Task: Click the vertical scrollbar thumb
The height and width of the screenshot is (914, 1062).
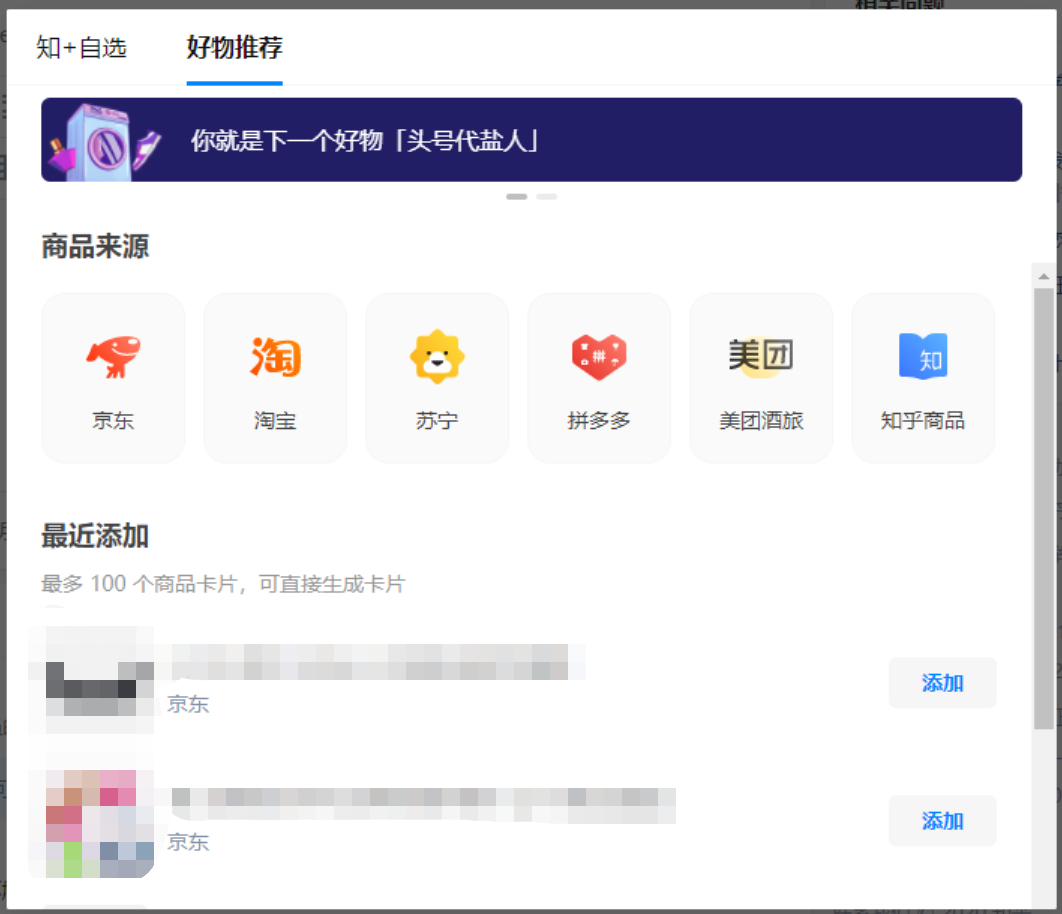Action: coord(1043,500)
